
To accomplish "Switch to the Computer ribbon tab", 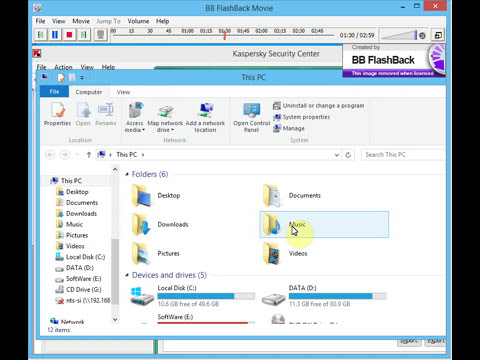I will coord(89,92).
